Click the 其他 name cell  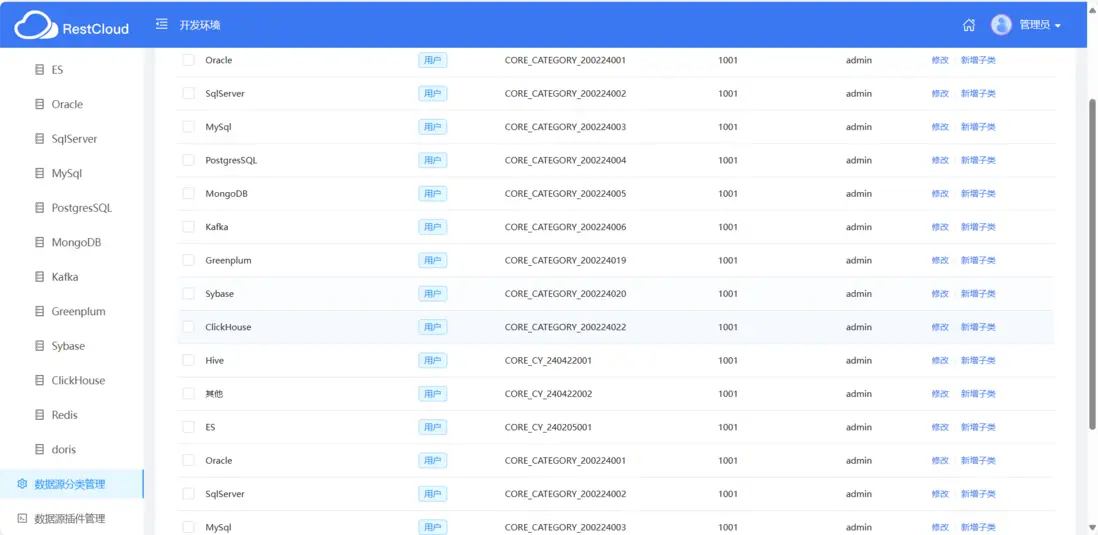coord(214,394)
